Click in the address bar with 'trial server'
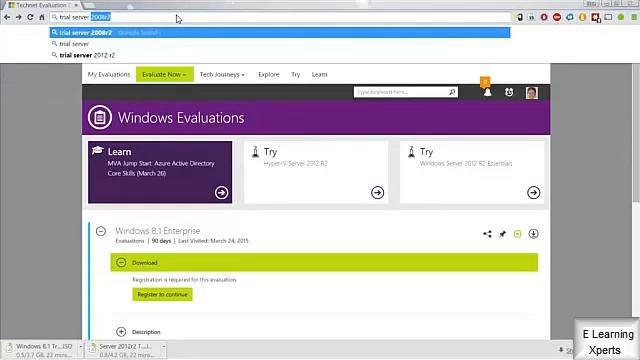640x360 pixels. click(x=280, y=17)
